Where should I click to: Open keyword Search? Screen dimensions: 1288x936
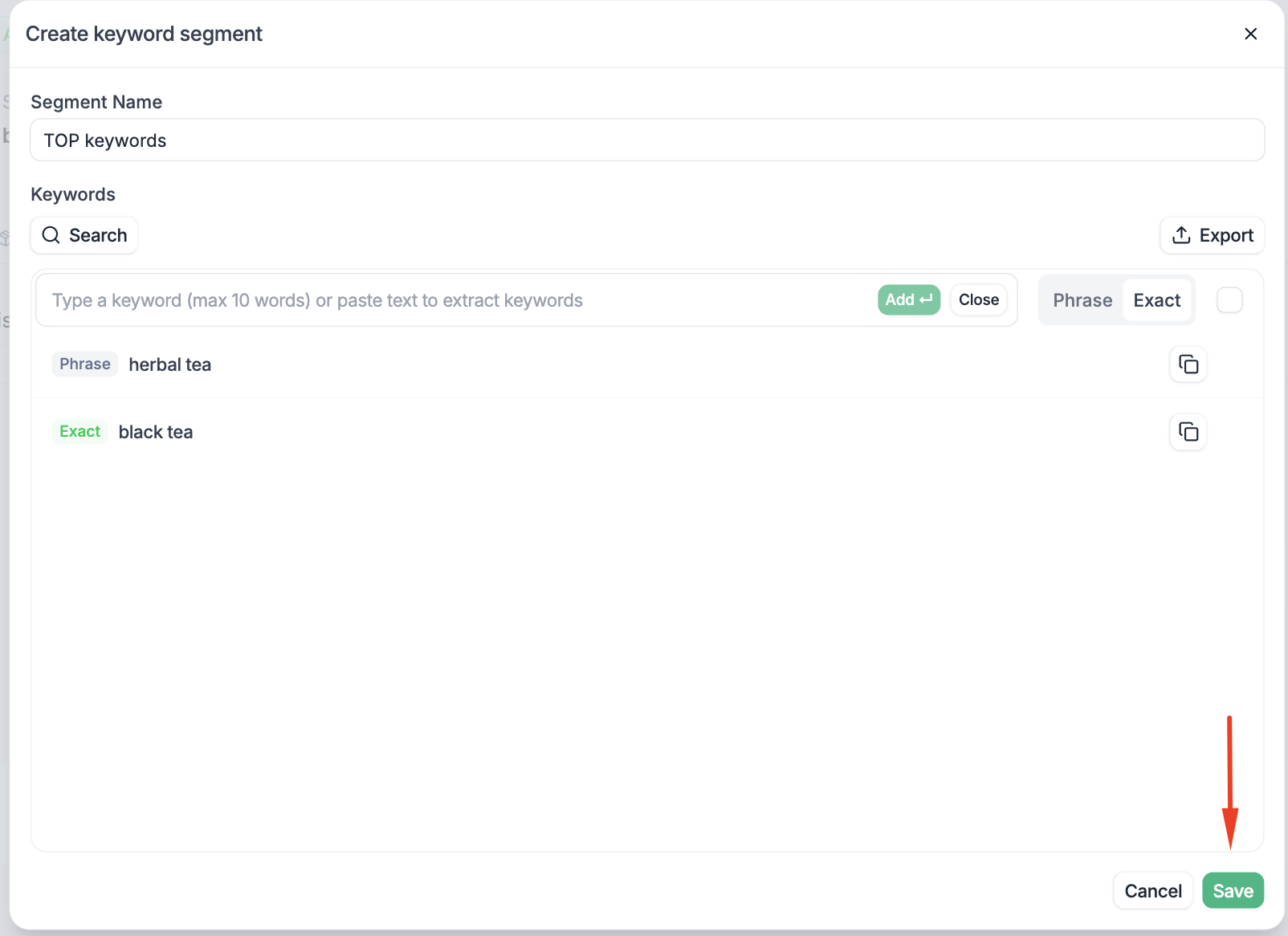pos(84,235)
